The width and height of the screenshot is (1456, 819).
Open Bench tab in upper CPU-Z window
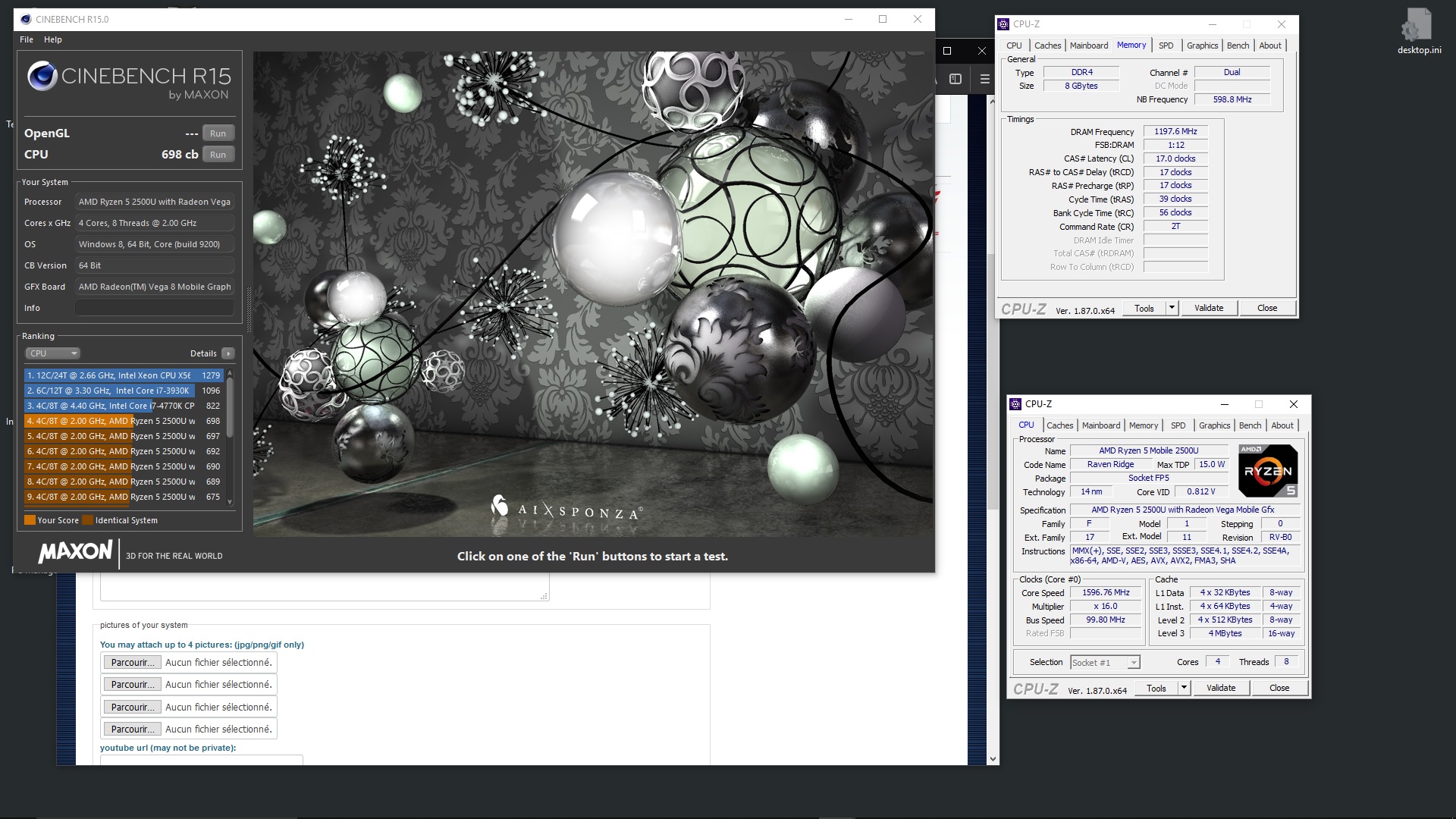1238,45
